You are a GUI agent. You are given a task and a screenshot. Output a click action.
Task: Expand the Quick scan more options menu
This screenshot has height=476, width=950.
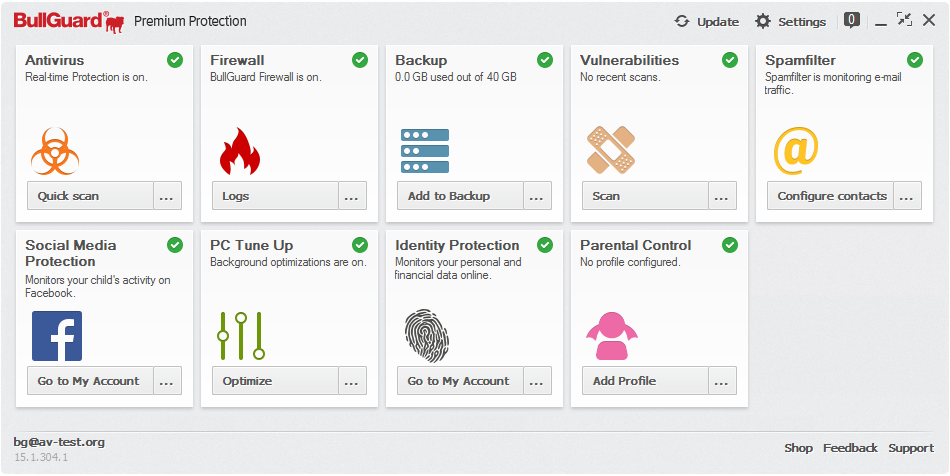coord(167,196)
